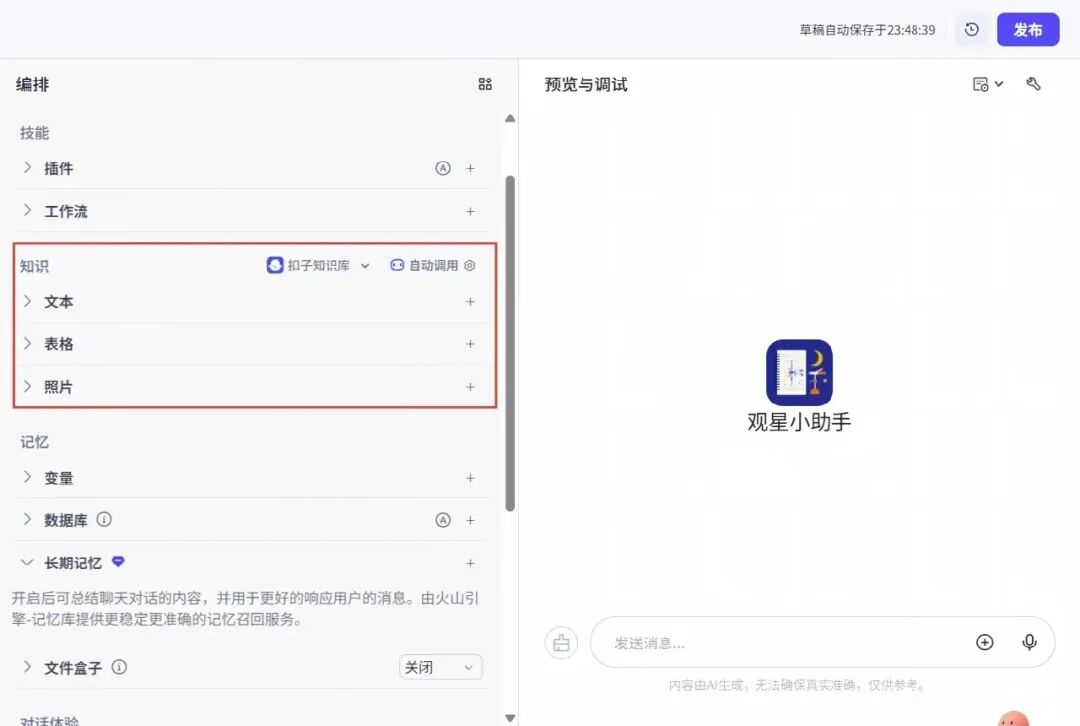Click the 编排 panel scrollbar thumb
Screen dimensions: 1080x726
click(510, 343)
